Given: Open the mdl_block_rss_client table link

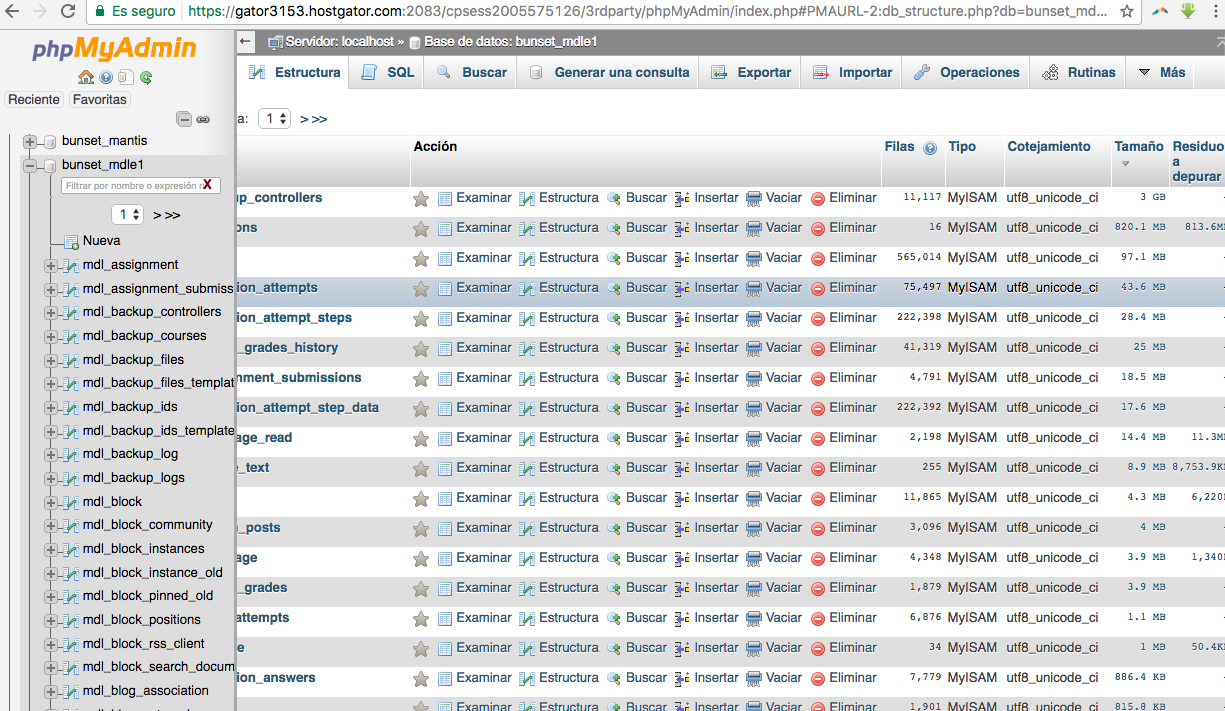Looking at the screenshot, I should click(144, 644).
